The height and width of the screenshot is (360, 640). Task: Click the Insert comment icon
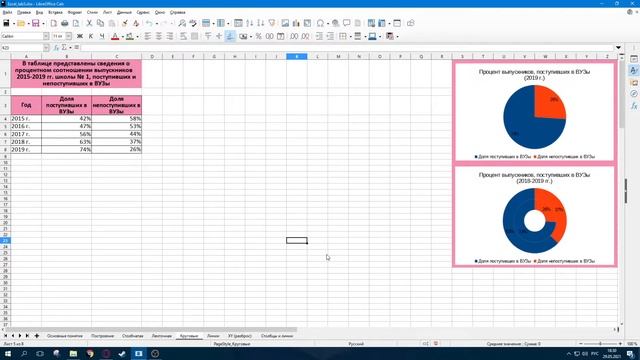(x=347, y=23)
